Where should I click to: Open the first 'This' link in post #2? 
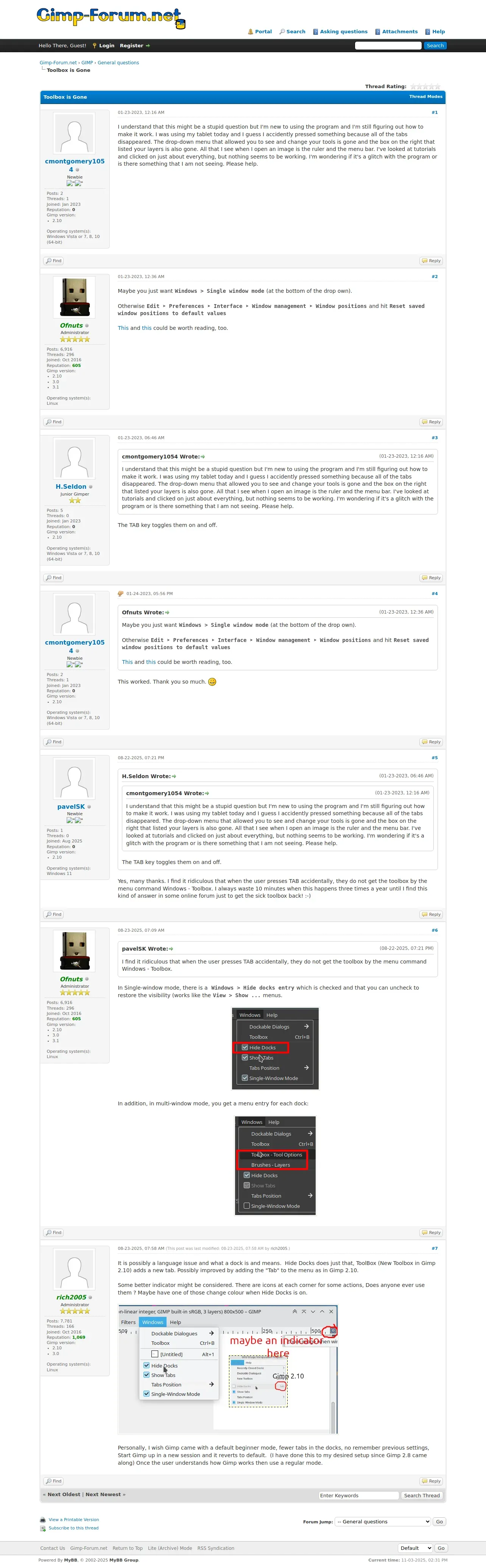pyautogui.click(x=123, y=328)
